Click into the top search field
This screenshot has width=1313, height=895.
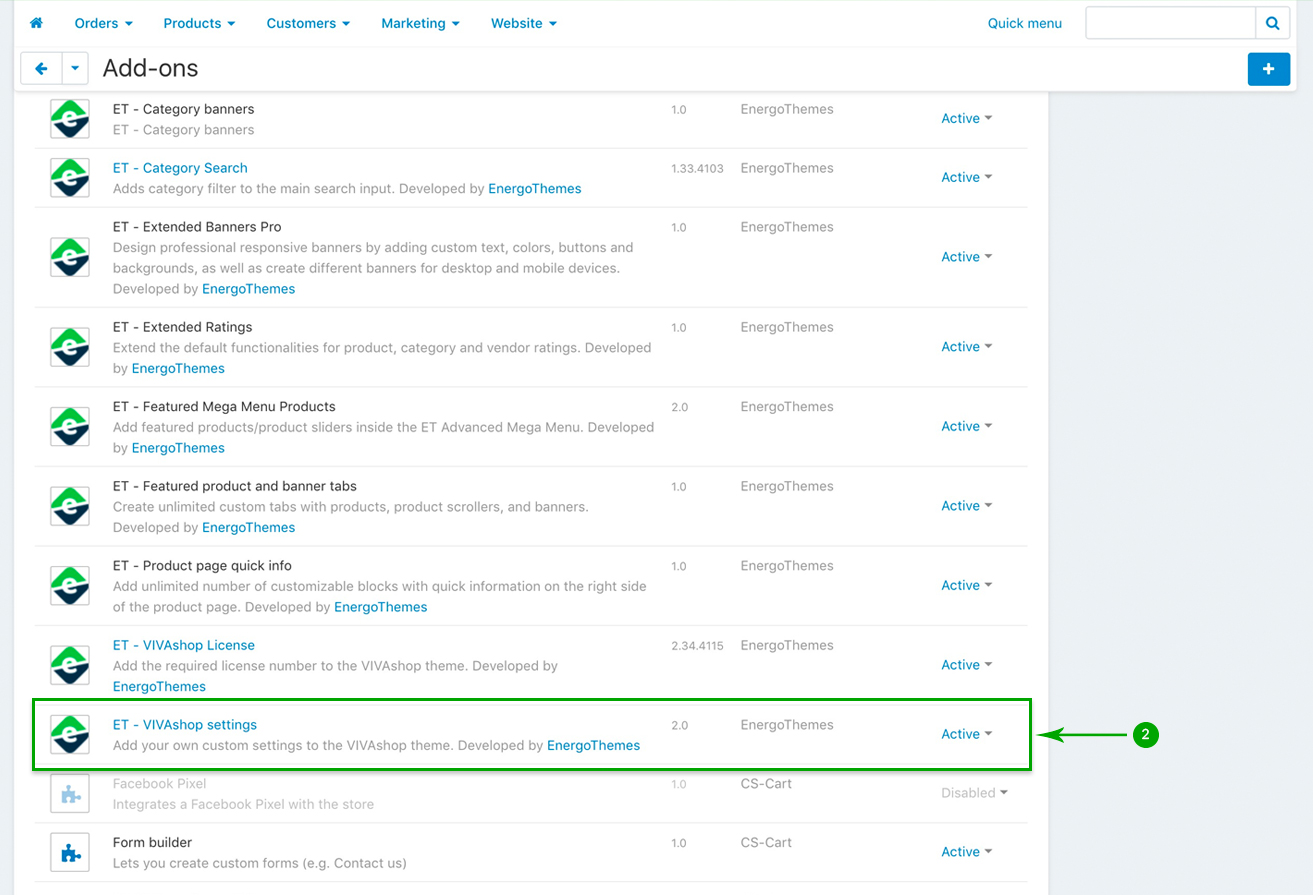[1171, 23]
